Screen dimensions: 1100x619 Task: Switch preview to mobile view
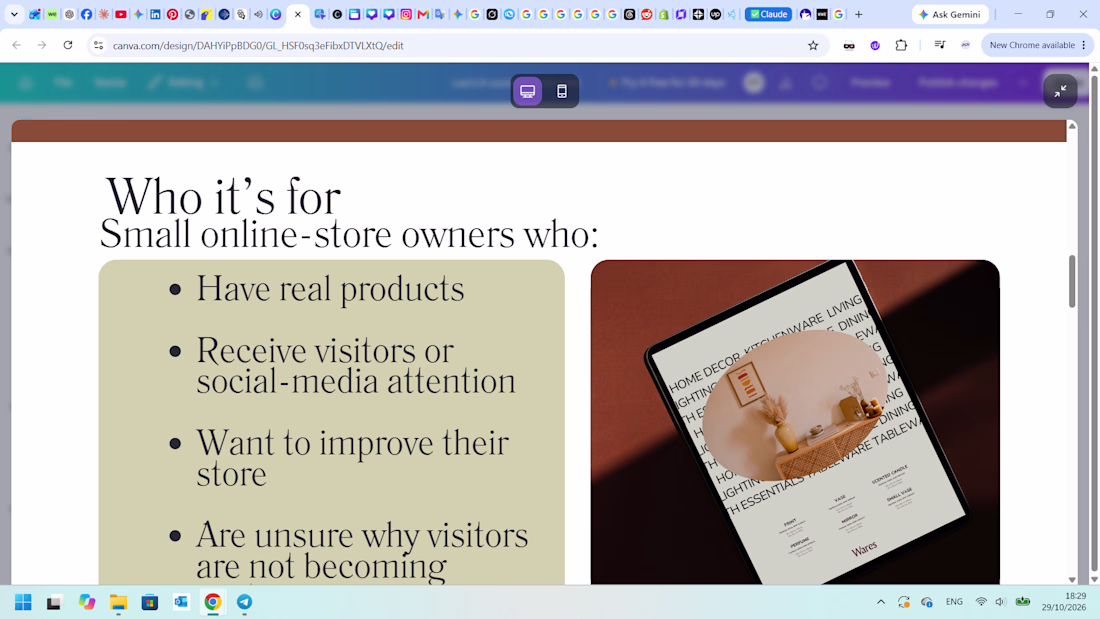562,91
